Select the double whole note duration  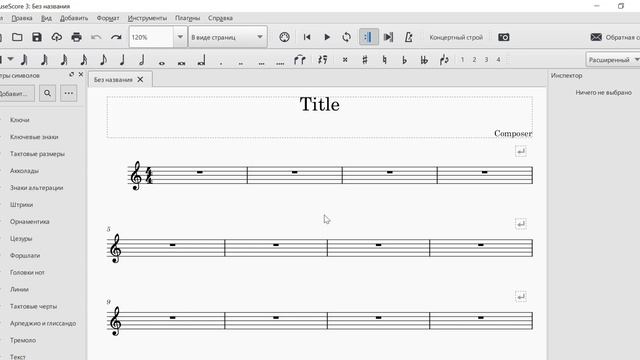tap(182, 62)
